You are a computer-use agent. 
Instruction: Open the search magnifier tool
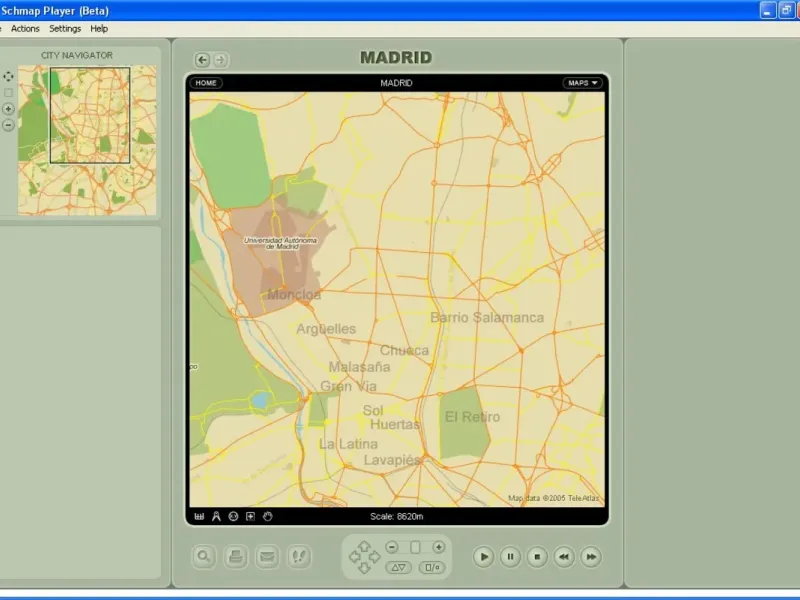point(205,557)
